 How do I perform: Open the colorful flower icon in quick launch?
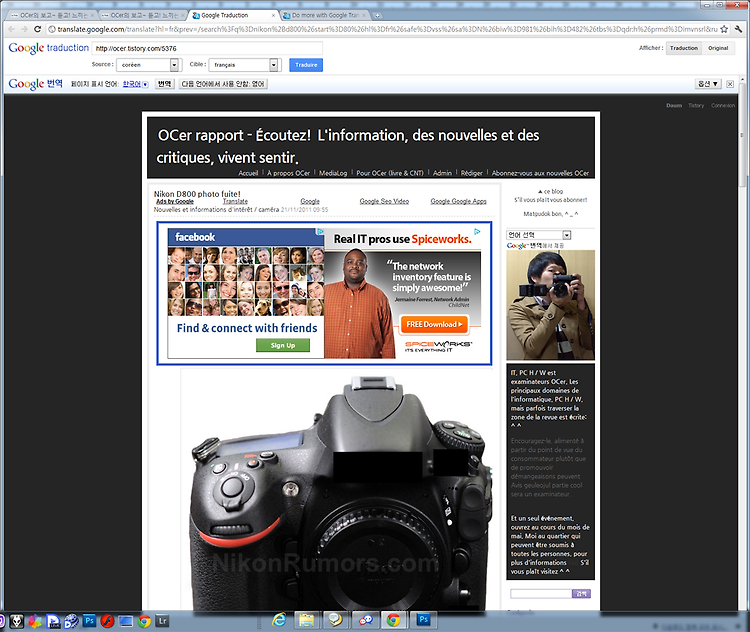pos(35,621)
